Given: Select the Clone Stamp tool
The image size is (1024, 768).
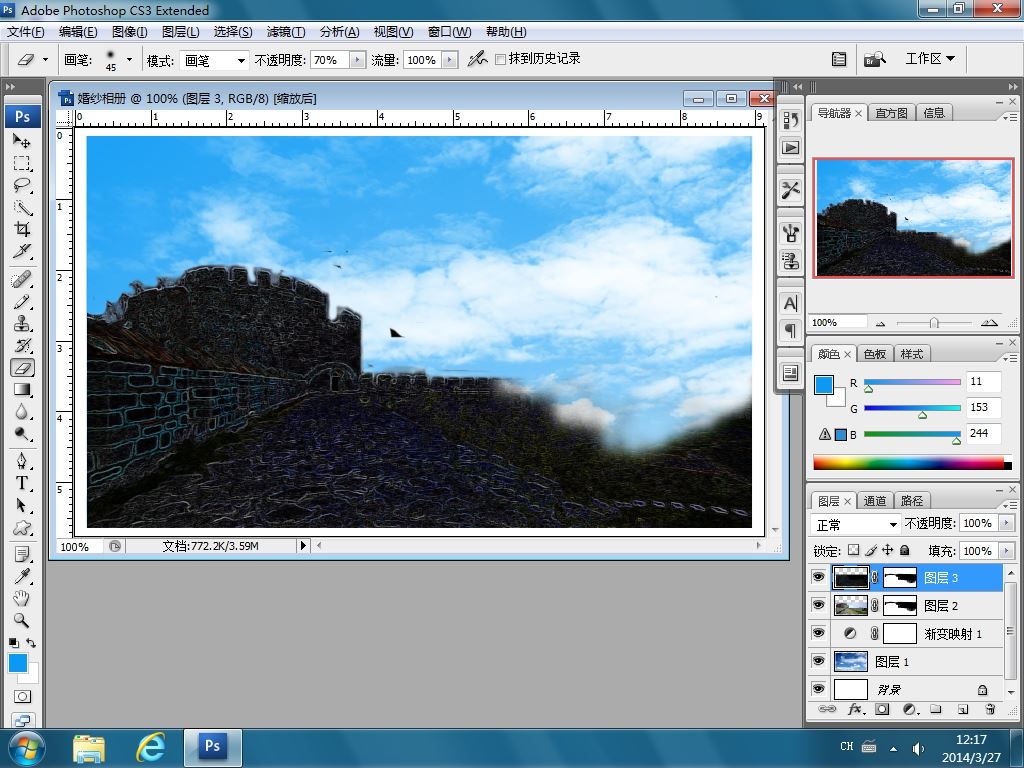Looking at the screenshot, I should pyautogui.click(x=22, y=324).
